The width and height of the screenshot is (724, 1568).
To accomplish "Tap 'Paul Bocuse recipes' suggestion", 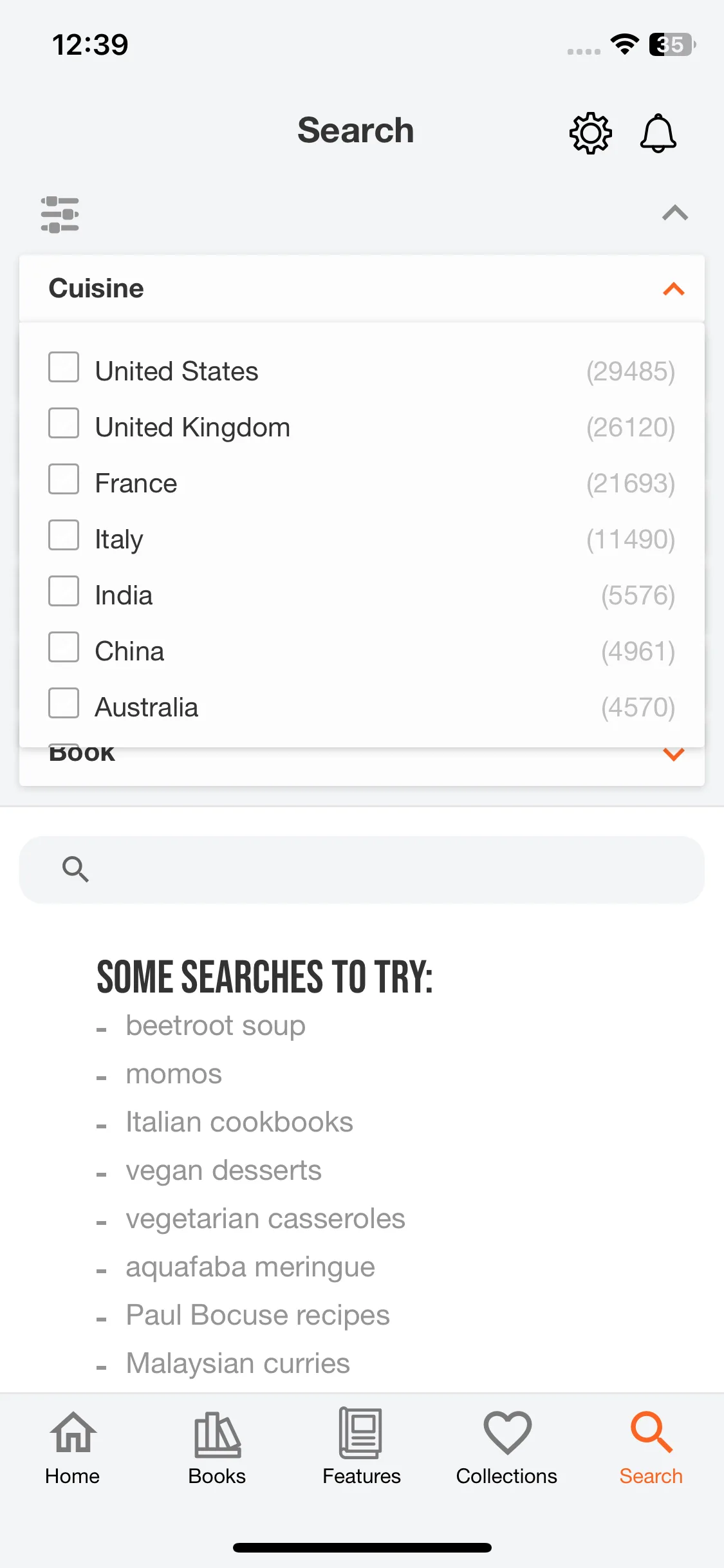I will click(x=257, y=1315).
